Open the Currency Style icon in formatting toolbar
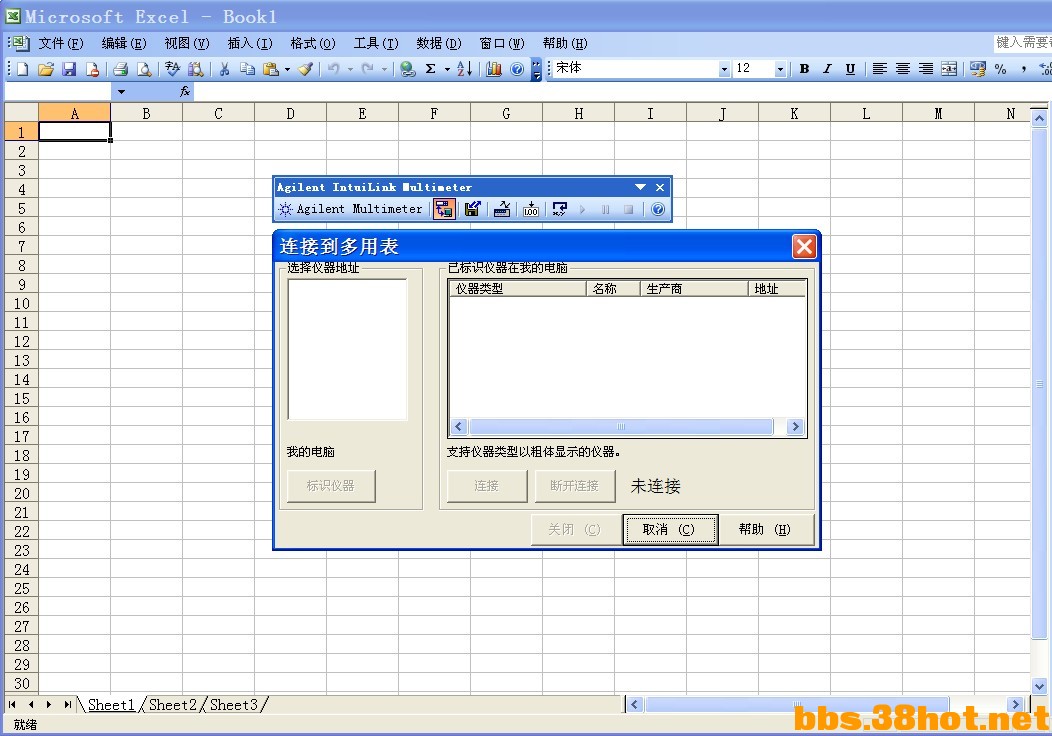 [978, 68]
